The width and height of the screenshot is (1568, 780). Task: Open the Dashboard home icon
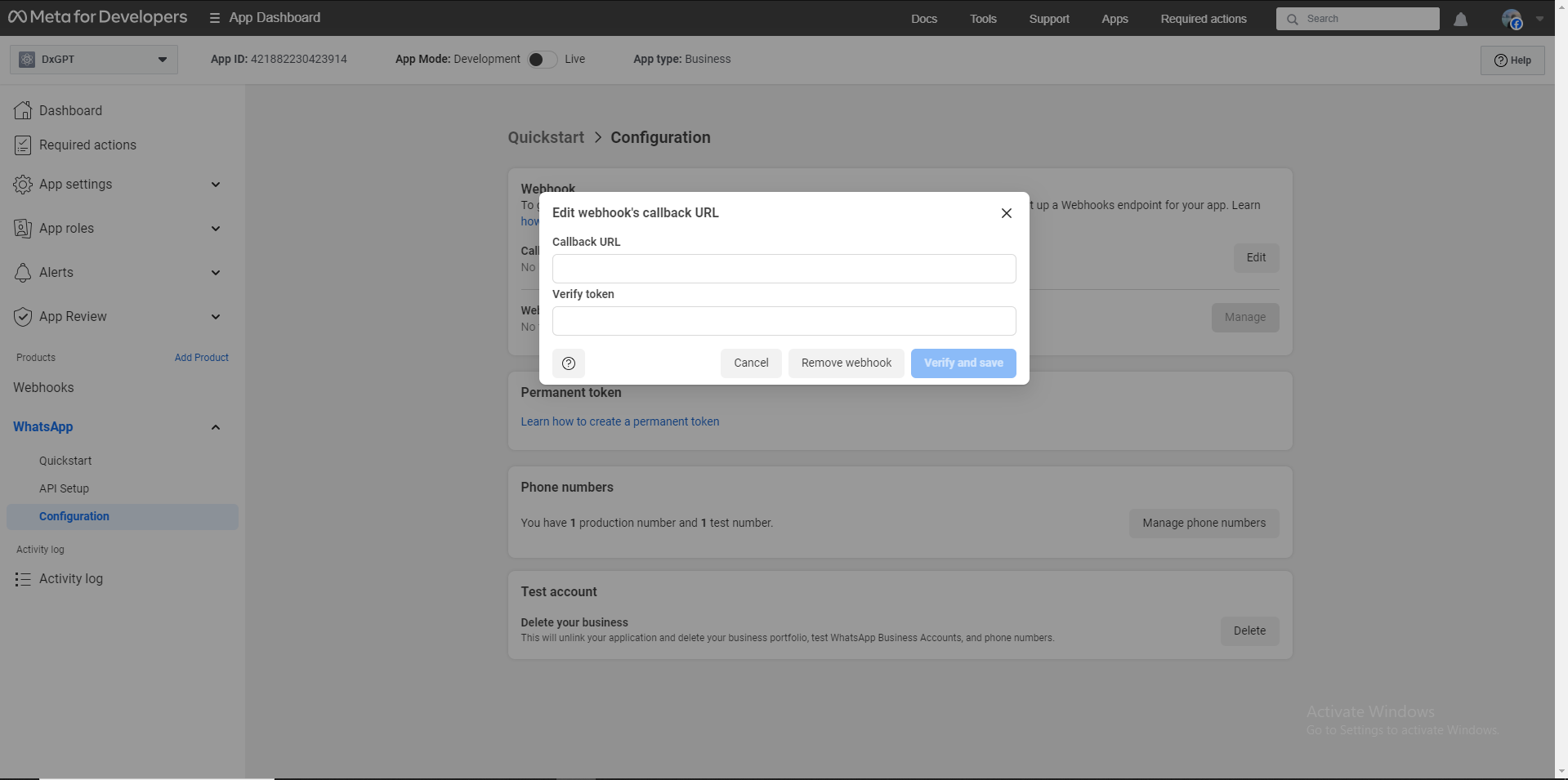pos(23,110)
